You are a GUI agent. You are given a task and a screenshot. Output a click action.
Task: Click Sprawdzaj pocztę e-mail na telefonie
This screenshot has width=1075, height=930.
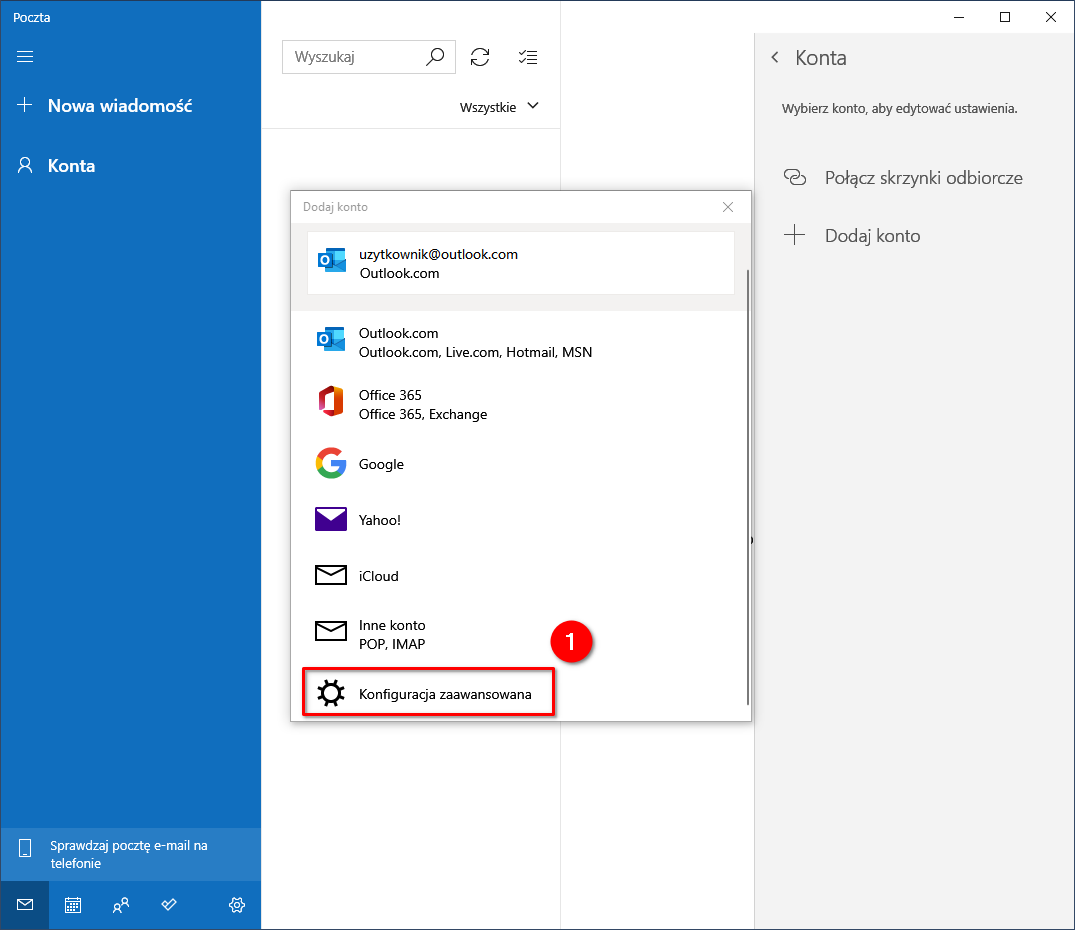[130, 854]
